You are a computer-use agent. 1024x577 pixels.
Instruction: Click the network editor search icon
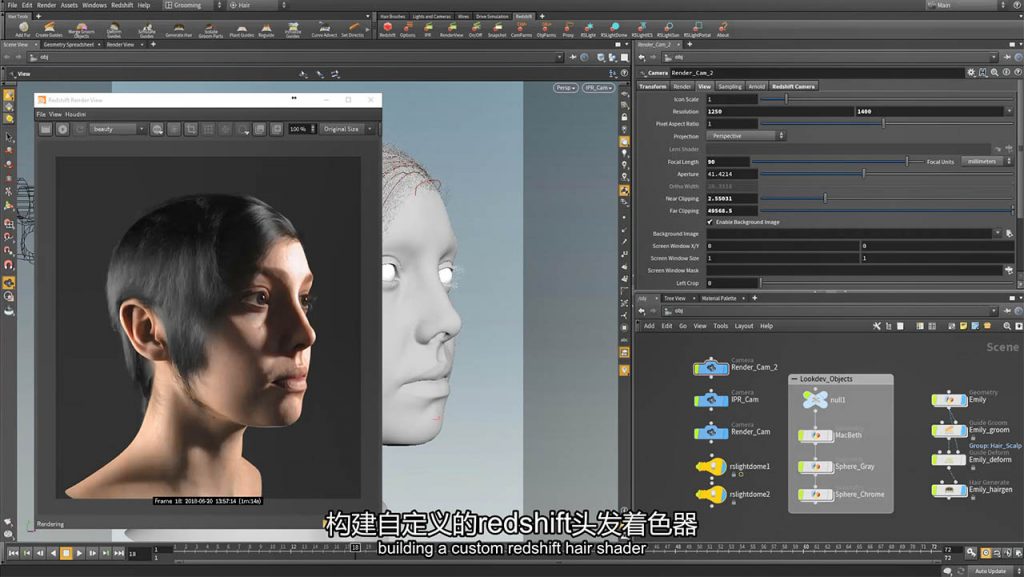(1006, 326)
